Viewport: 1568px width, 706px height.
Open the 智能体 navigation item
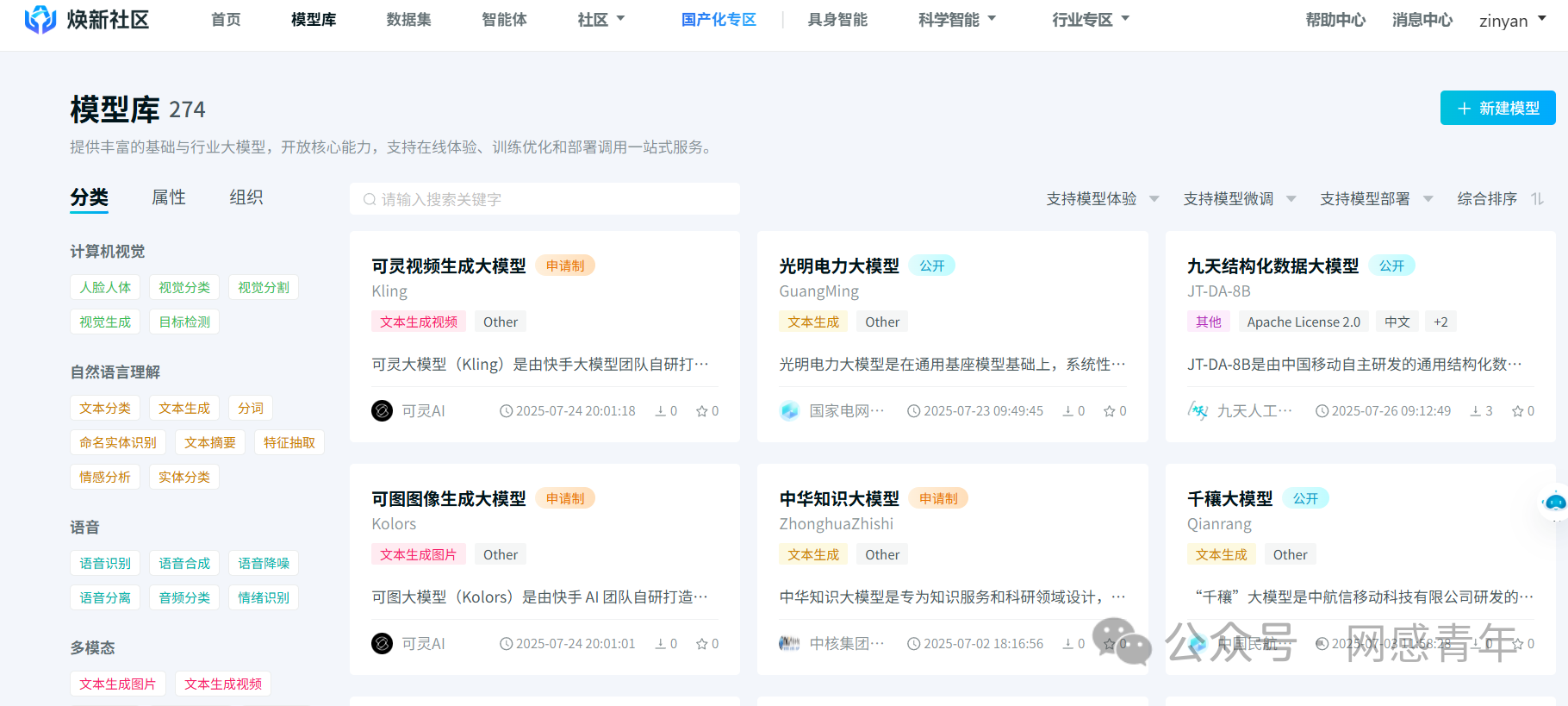tap(505, 19)
